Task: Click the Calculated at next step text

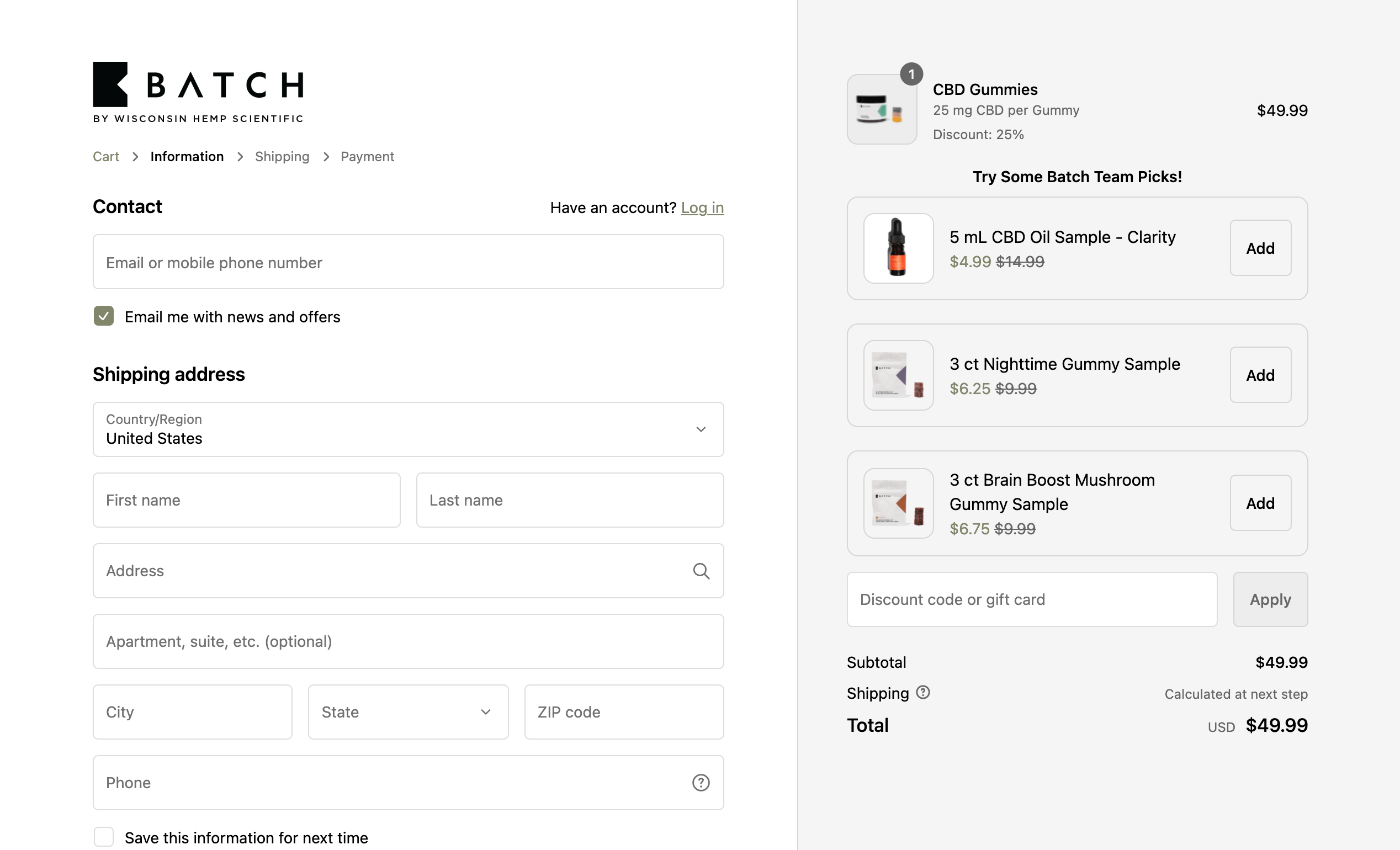Action: [x=1236, y=694]
